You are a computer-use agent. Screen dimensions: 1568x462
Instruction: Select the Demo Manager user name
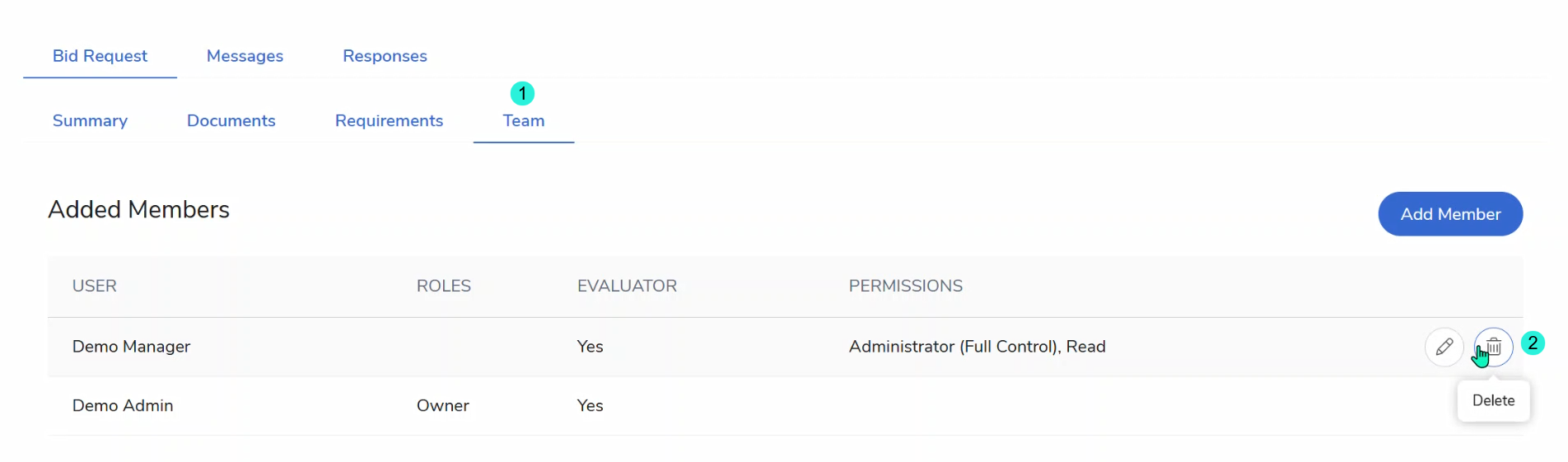coord(131,347)
